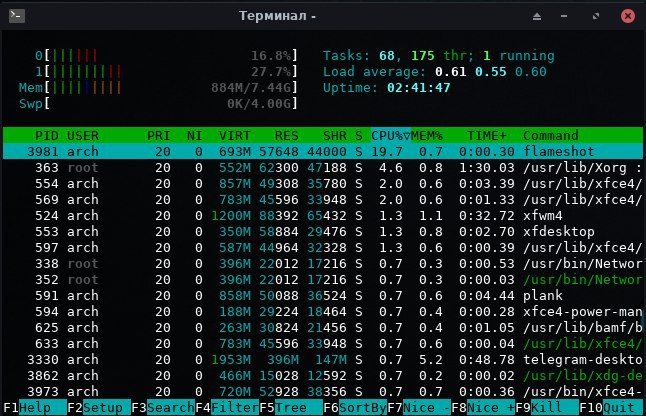Click the 5.2 MEM% value of telegram
Viewport: 646px width, 416px height.
tap(431, 360)
